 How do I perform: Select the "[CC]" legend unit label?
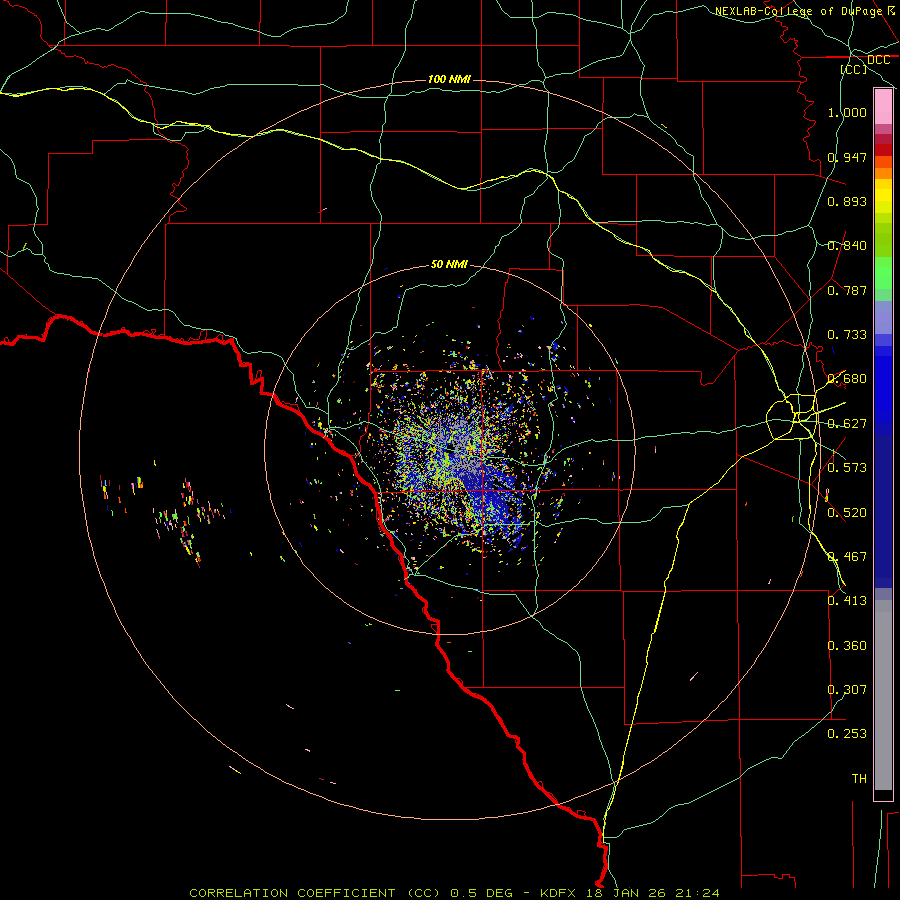point(853,69)
